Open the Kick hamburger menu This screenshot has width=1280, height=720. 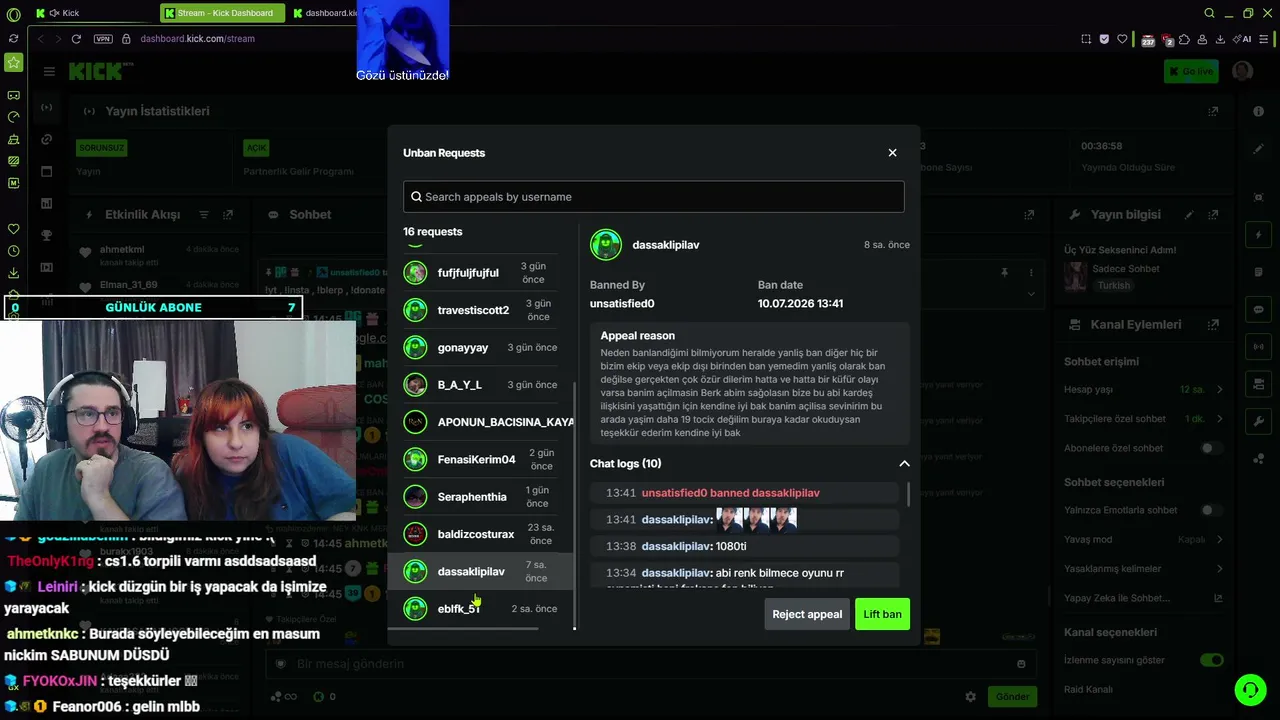[x=48, y=71]
